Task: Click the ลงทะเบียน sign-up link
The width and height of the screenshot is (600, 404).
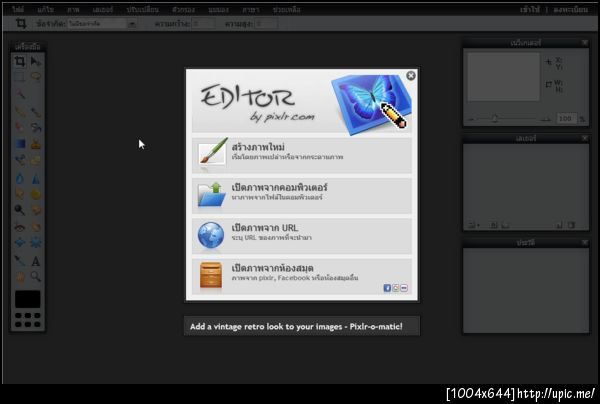Action: coord(571,10)
